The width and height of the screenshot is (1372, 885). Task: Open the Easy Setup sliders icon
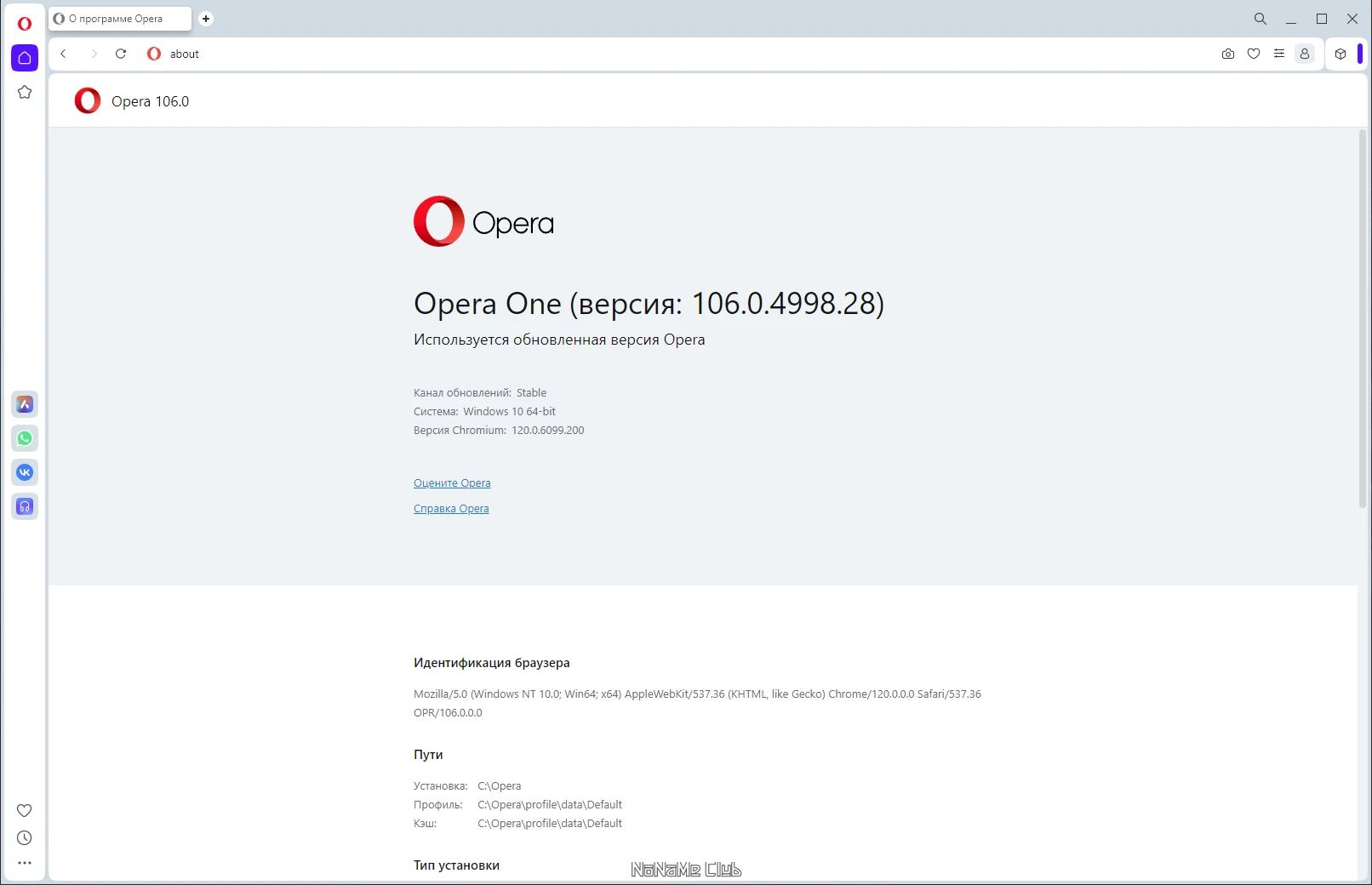point(1279,54)
